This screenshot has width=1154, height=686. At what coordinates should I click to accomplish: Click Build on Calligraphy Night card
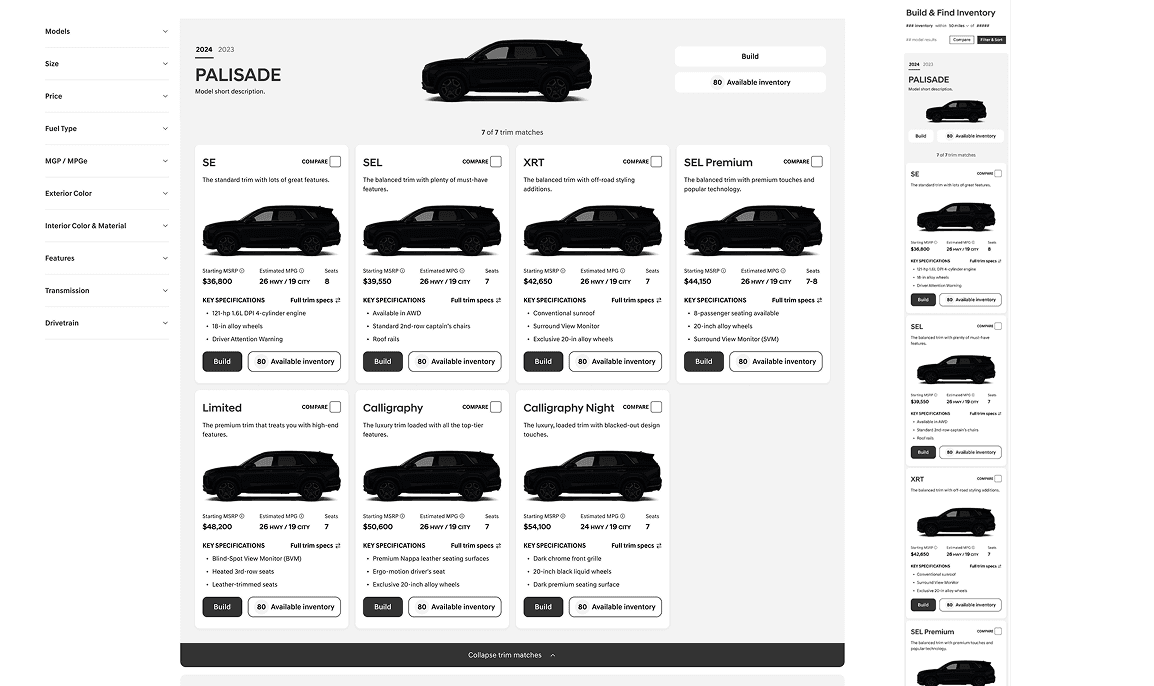click(543, 607)
